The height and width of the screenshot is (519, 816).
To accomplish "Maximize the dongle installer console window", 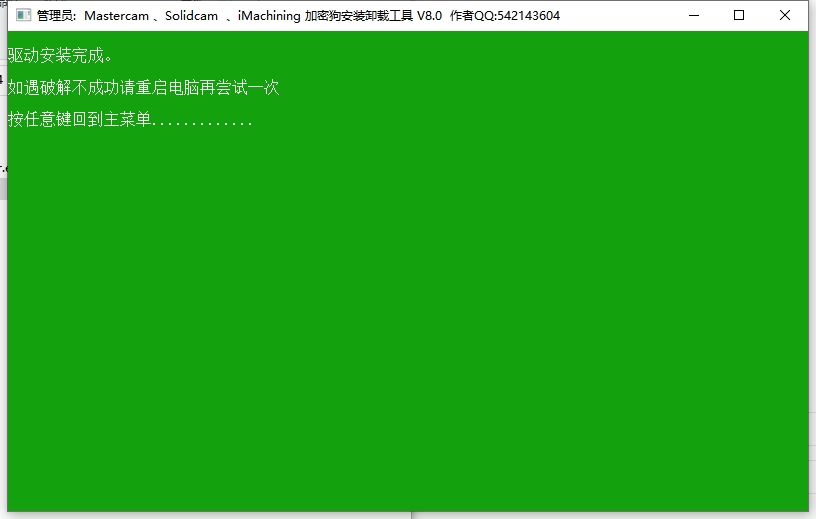I will tap(739, 15).
